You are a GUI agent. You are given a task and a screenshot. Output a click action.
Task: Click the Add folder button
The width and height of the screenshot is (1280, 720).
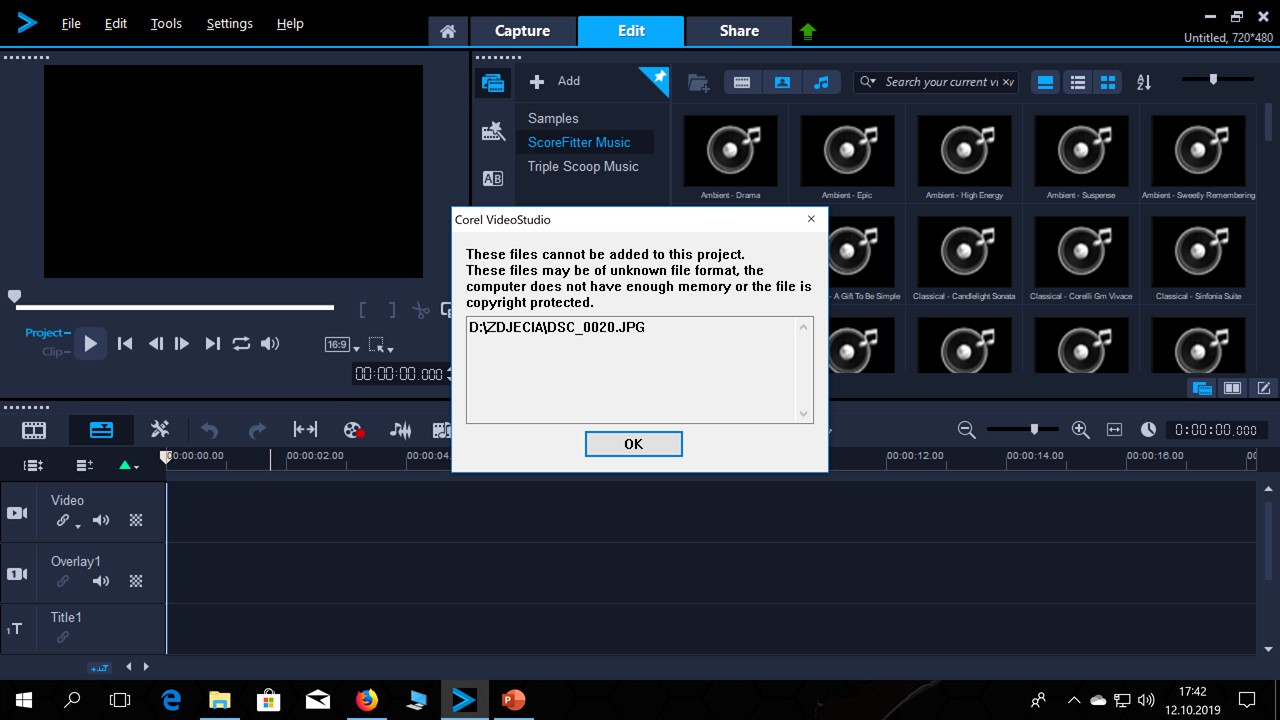pos(555,81)
